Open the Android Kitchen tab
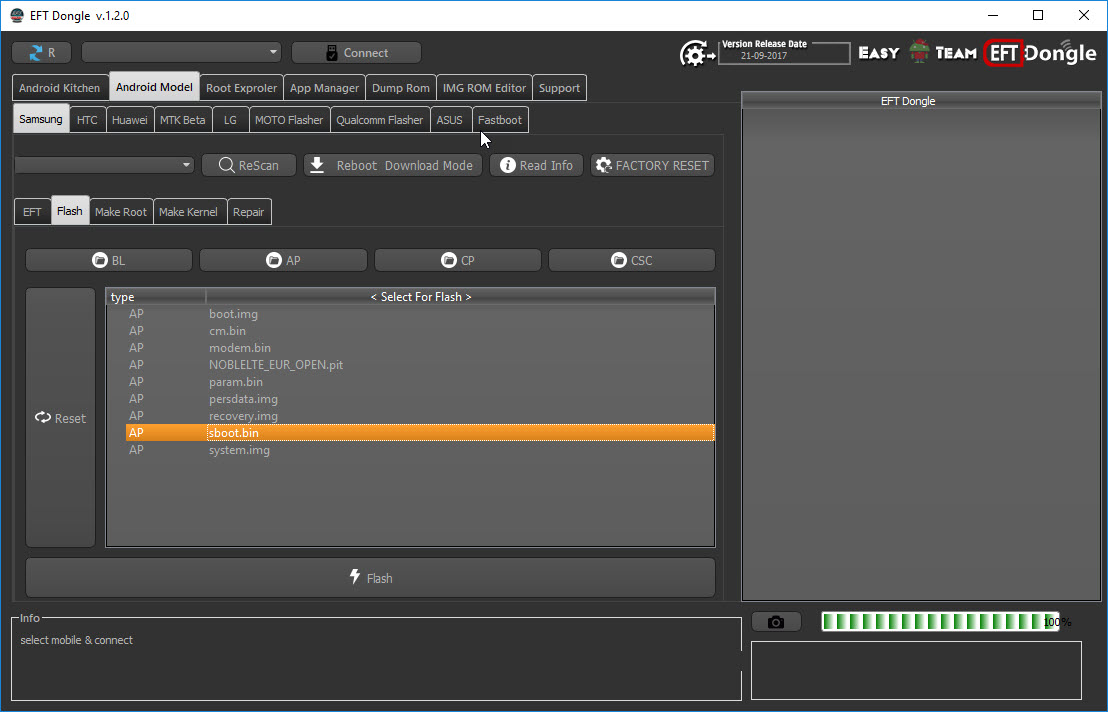This screenshot has width=1108, height=712. tap(60, 88)
